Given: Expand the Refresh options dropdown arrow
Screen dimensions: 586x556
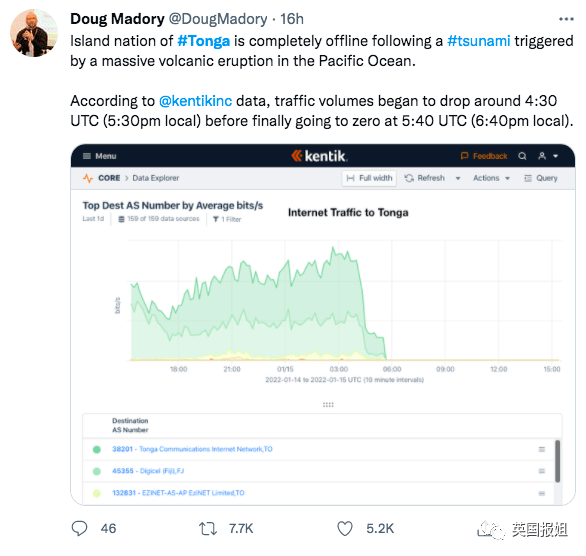Looking at the screenshot, I should click(x=458, y=178).
